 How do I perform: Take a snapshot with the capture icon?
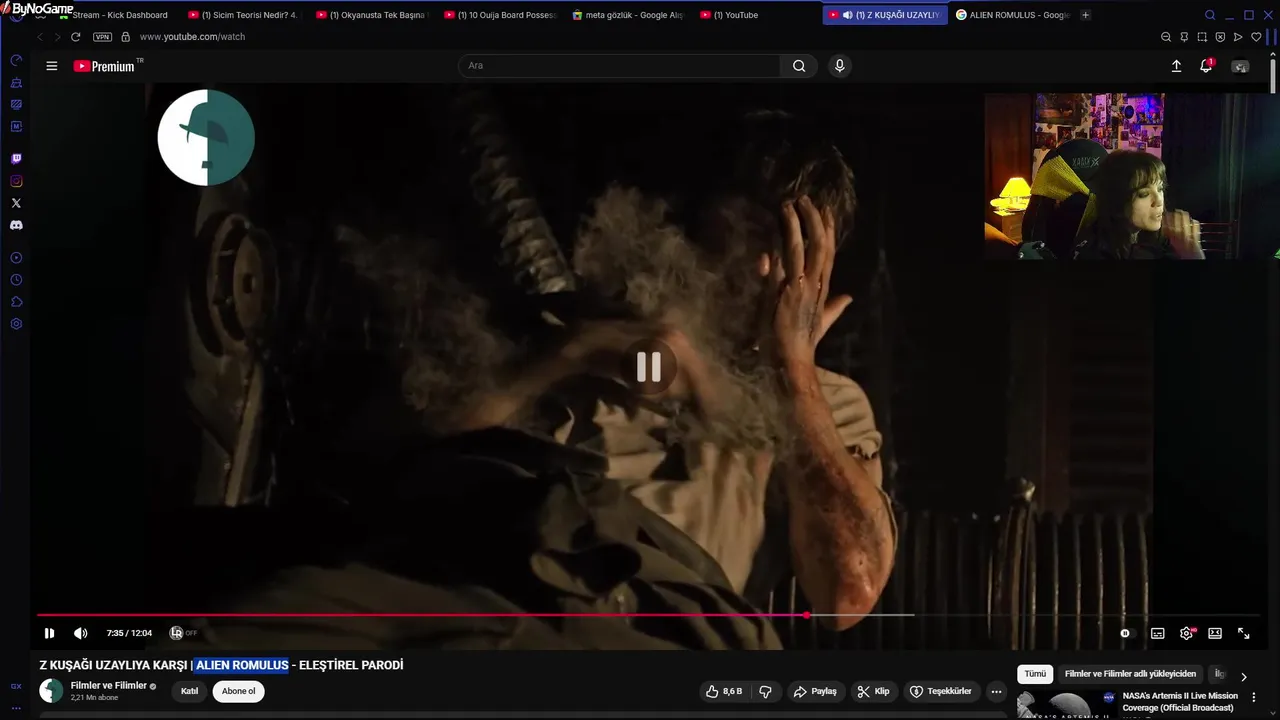tap(1202, 37)
